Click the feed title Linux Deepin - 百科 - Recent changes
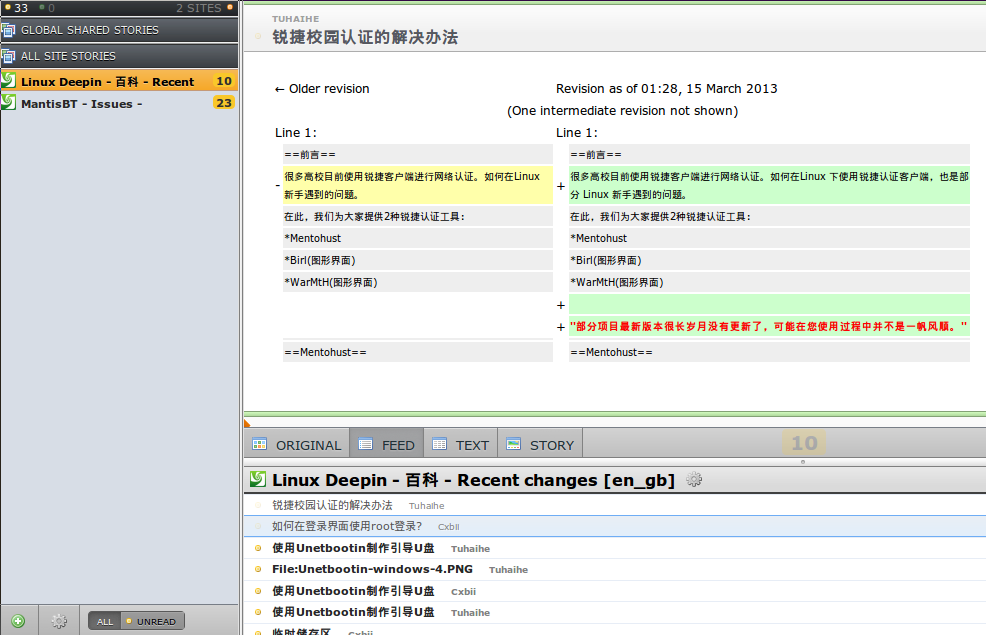This screenshot has width=986, height=635. coord(473,480)
